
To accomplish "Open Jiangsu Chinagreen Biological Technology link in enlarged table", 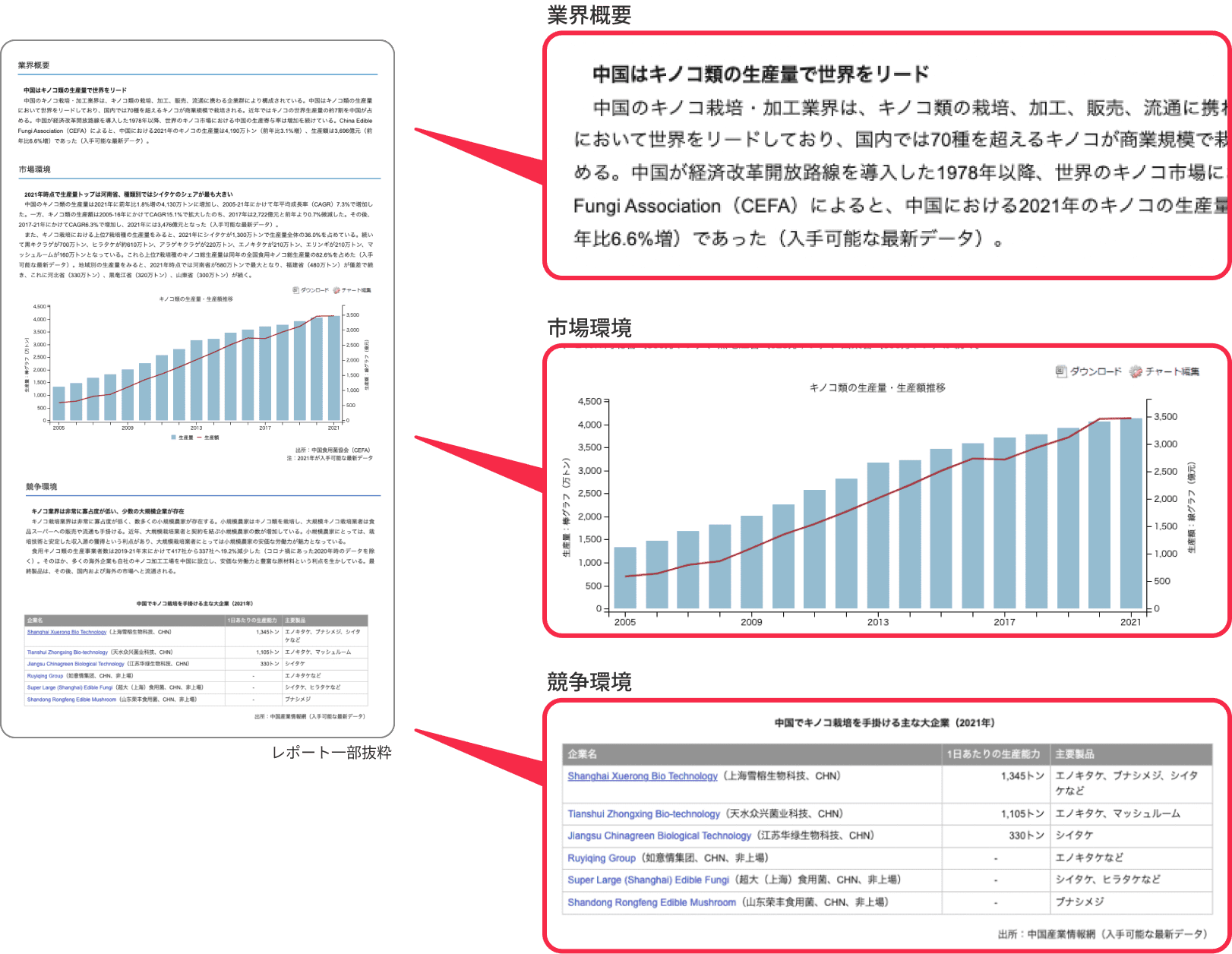I will click(659, 836).
